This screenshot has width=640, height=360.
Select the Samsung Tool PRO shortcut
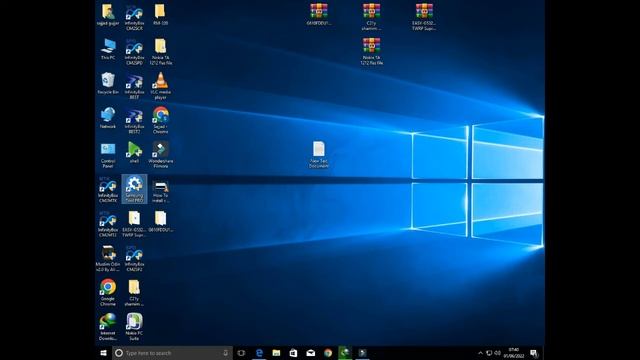[134, 189]
